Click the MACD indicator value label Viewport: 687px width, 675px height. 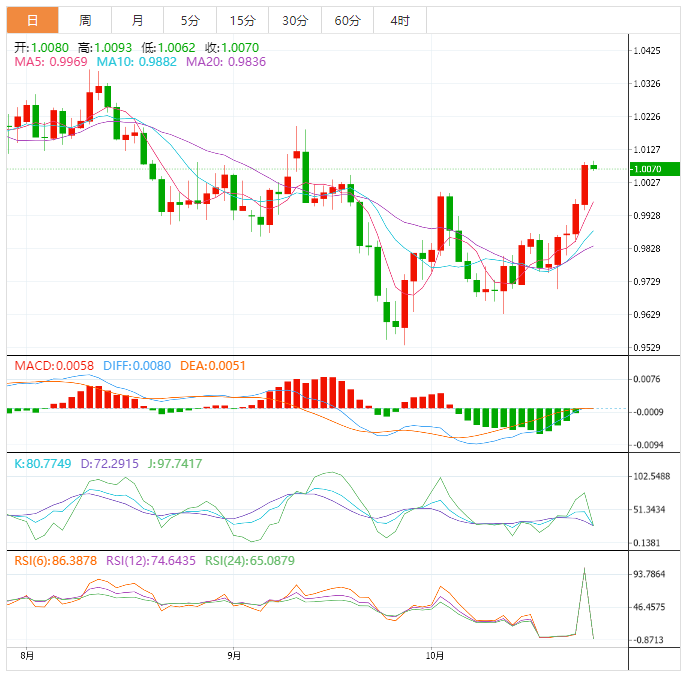pos(54,366)
